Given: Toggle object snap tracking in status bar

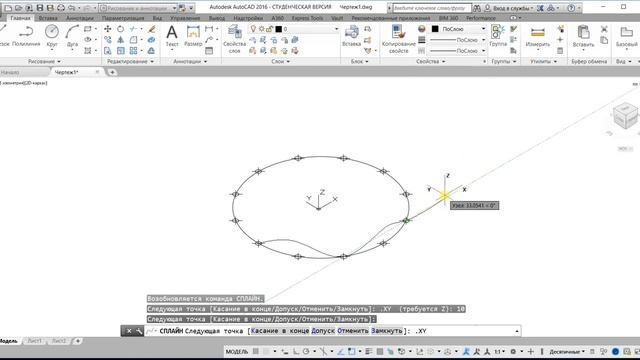Looking at the screenshot, I should (340, 351).
